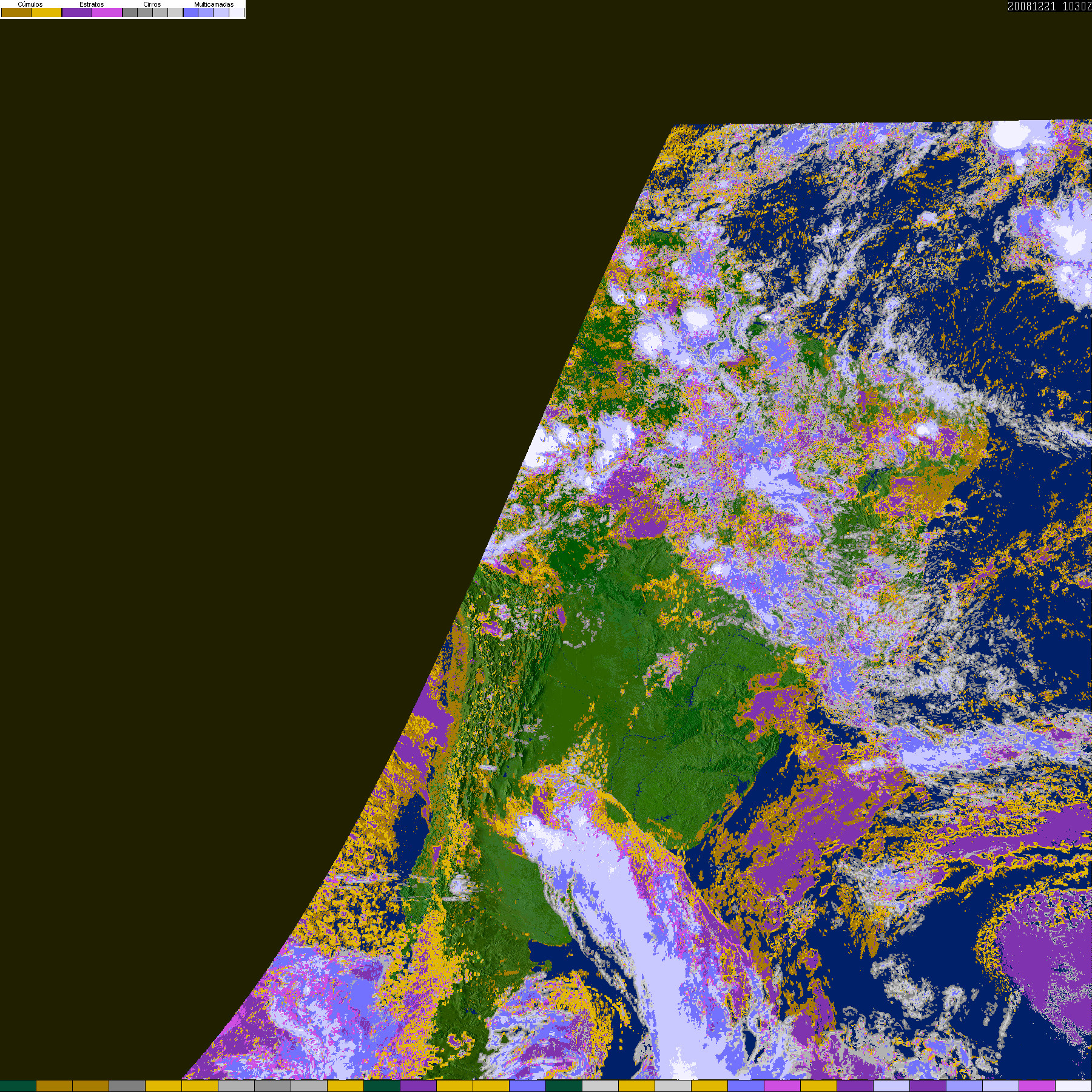Select the dark purple Estratos legend swatch
This screenshot has height=1092, width=1092.
click(77, 12)
